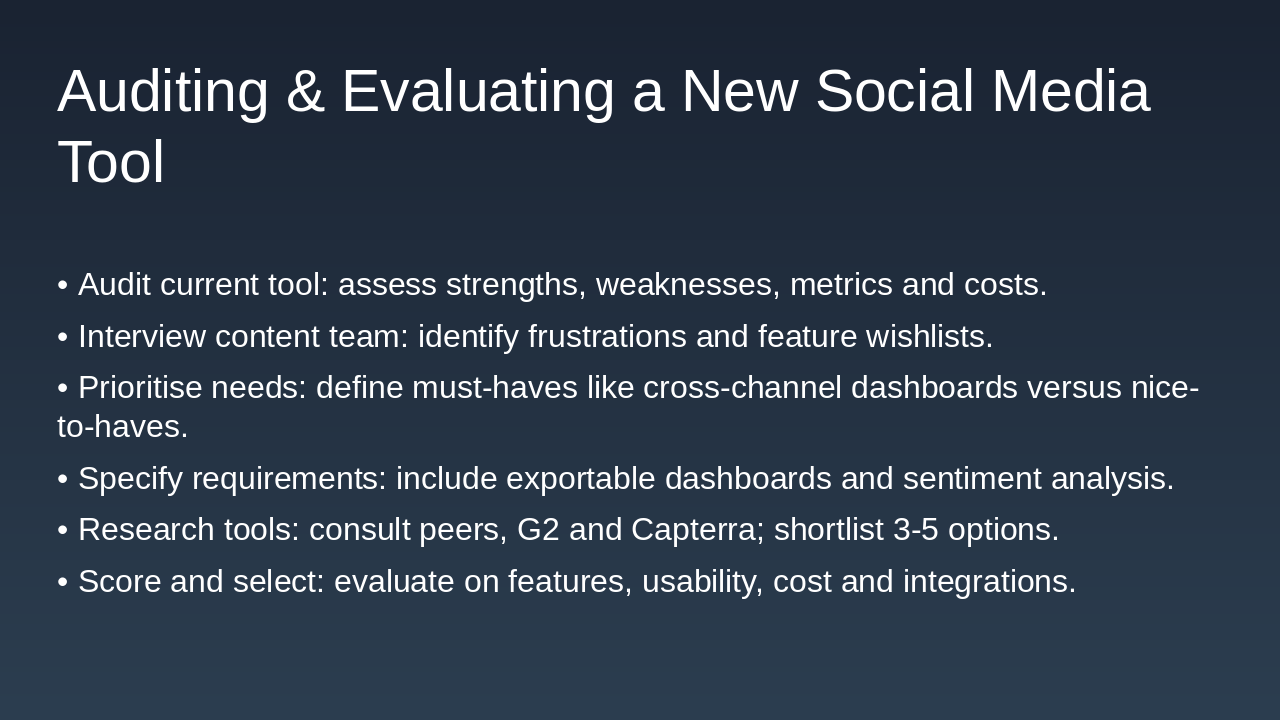Select the "Audit current tool" bullet line

[x=552, y=285]
